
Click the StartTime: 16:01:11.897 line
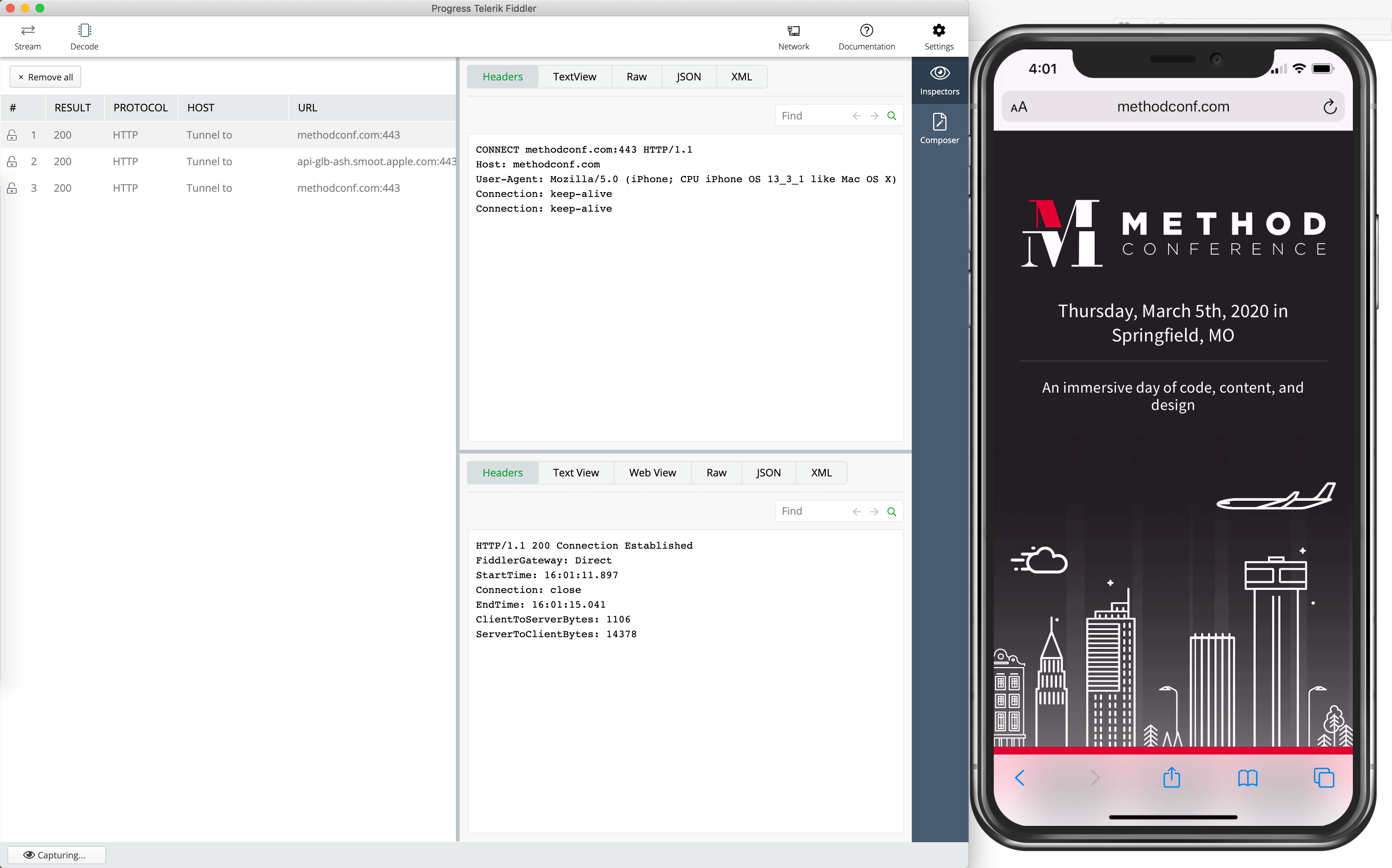tap(547, 575)
